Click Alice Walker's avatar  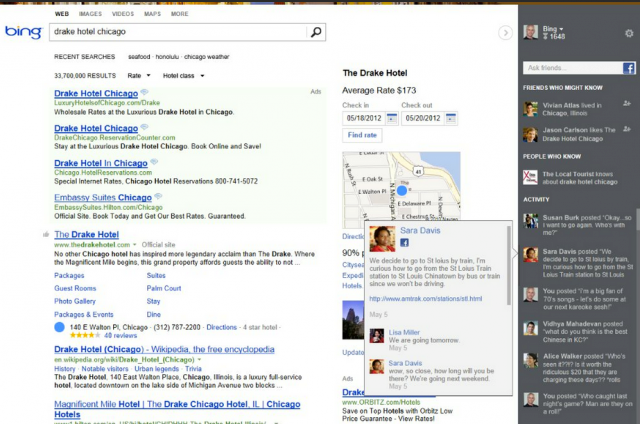coord(530,360)
